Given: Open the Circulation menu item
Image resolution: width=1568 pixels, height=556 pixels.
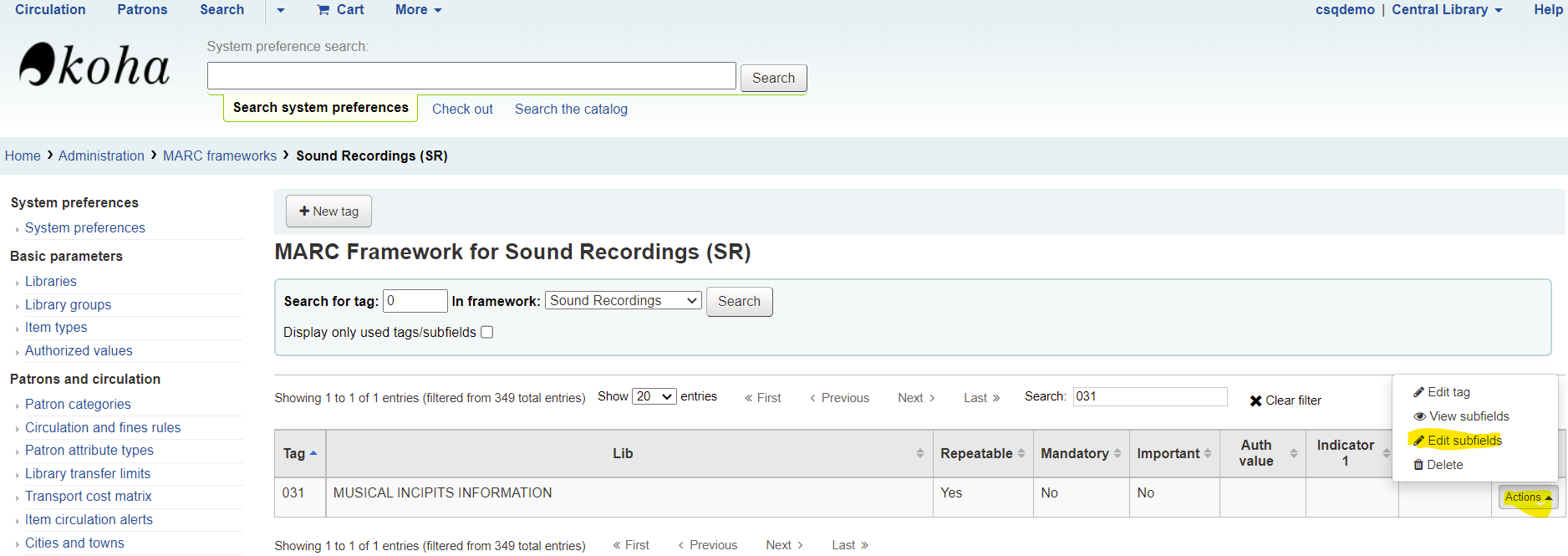Looking at the screenshot, I should (x=50, y=9).
